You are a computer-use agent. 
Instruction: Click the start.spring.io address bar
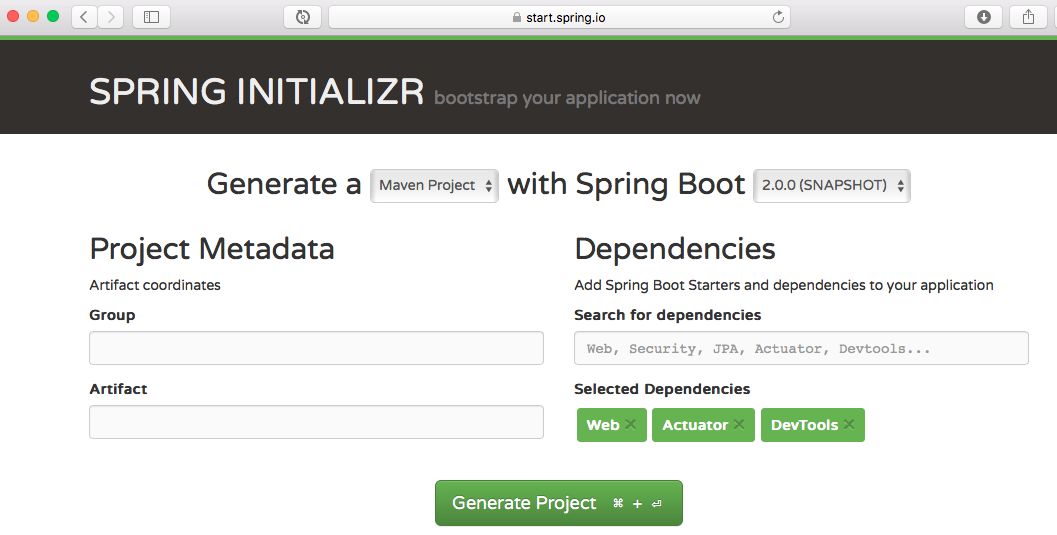point(559,17)
